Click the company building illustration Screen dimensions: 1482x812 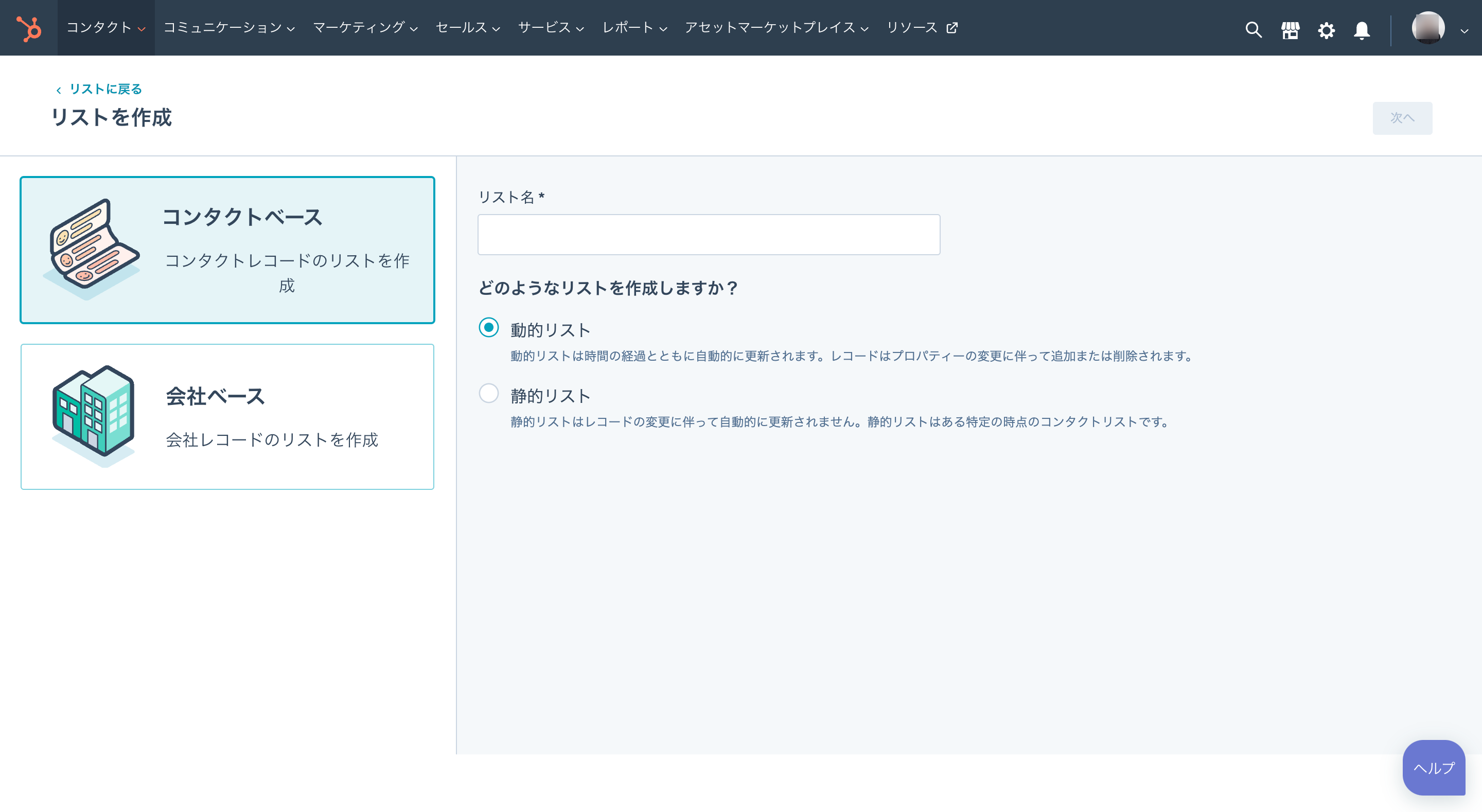93,416
